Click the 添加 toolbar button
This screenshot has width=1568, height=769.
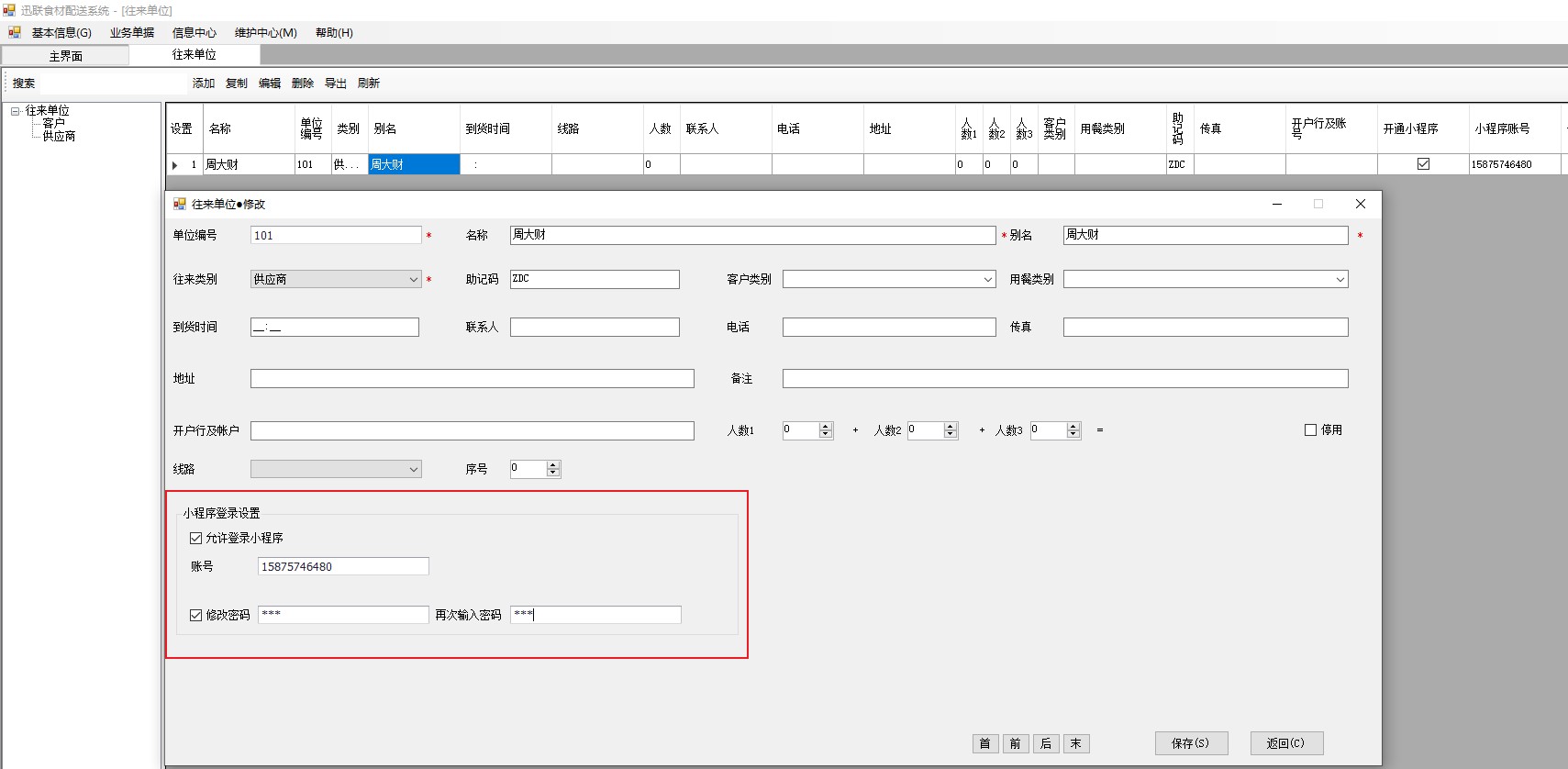[x=204, y=83]
